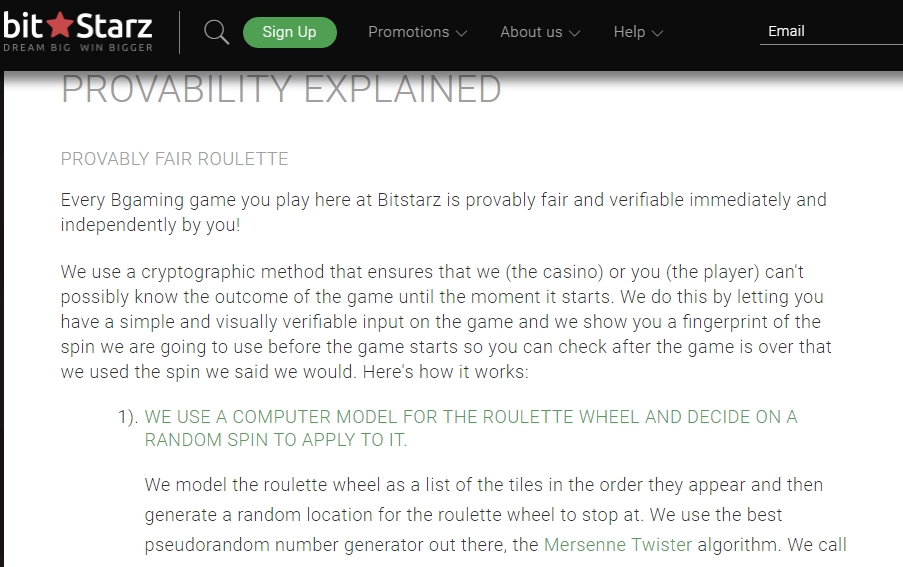Expand the About us chevron arrow
This screenshot has width=903, height=567.
coord(574,33)
